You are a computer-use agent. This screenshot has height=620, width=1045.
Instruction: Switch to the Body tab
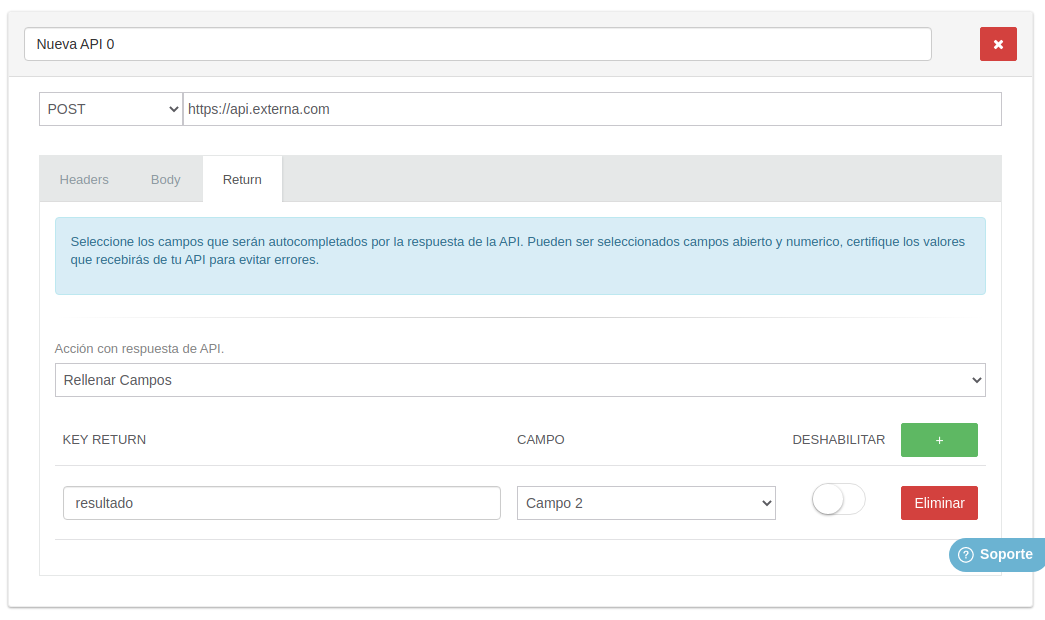pos(165,179)
